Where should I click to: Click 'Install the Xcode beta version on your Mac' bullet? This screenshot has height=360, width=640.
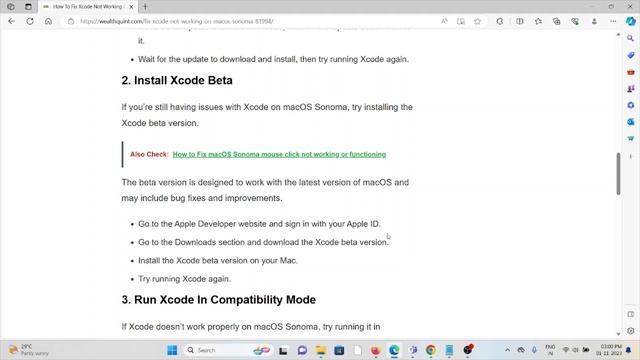point(218,260)
